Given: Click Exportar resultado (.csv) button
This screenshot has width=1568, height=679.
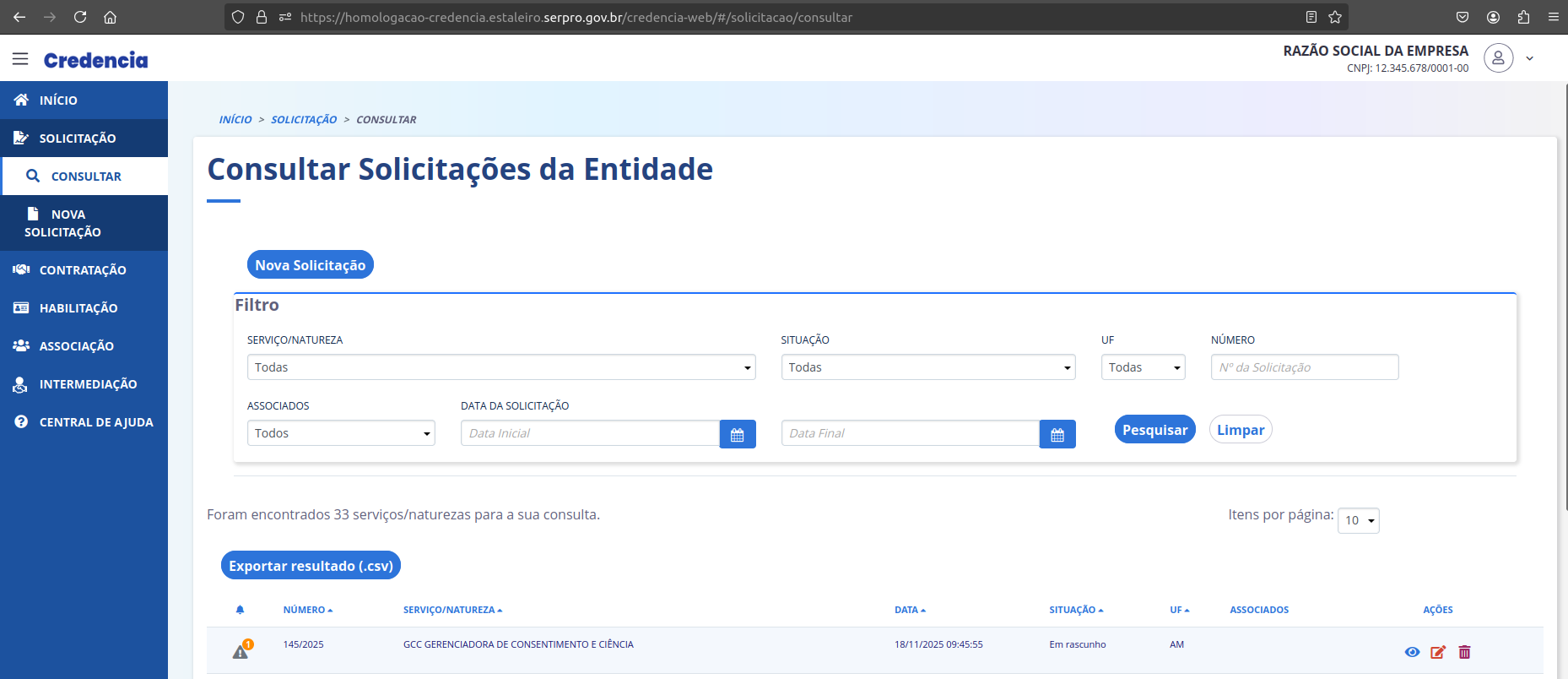Looking at the screenshot, I should (x=311, y=565).
